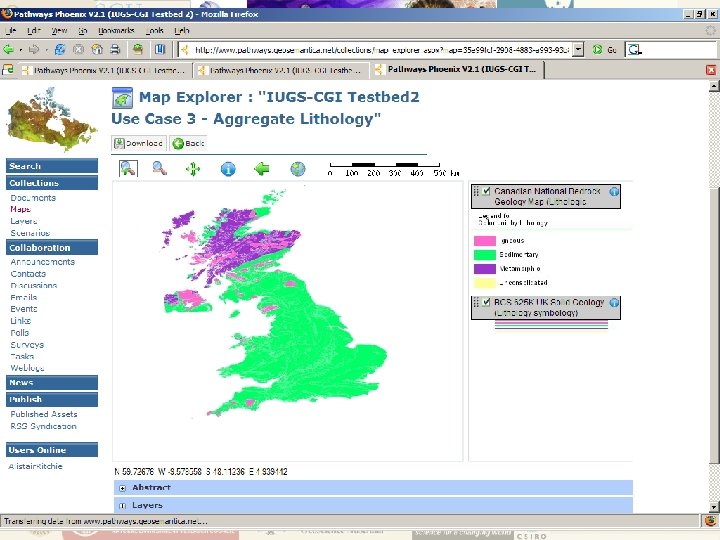
Task: Click the Canada map logo thumbnail
Action: point(51,119)
